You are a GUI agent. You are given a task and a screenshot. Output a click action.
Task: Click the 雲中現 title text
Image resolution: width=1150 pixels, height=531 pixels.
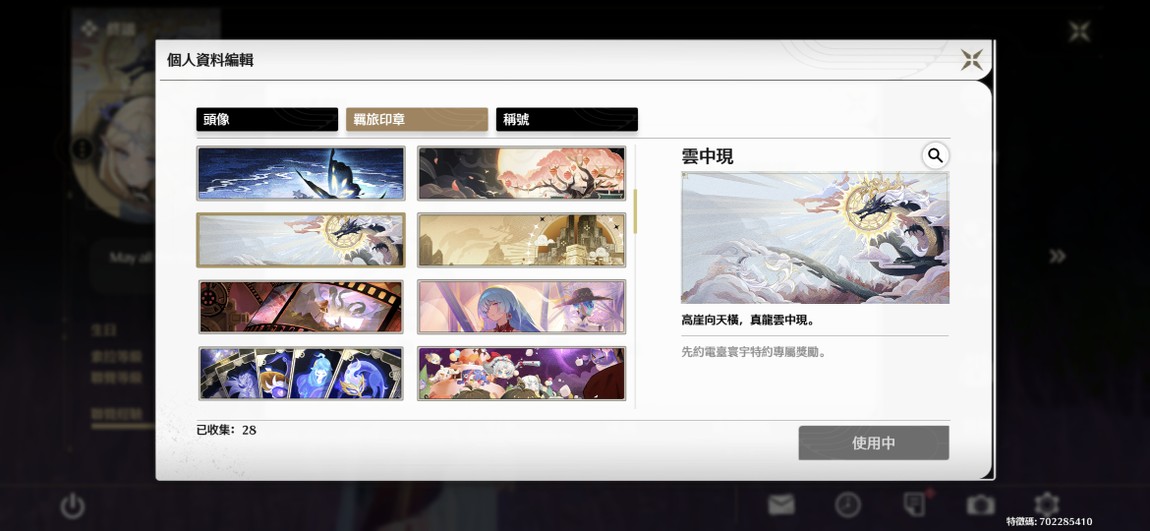707,156
